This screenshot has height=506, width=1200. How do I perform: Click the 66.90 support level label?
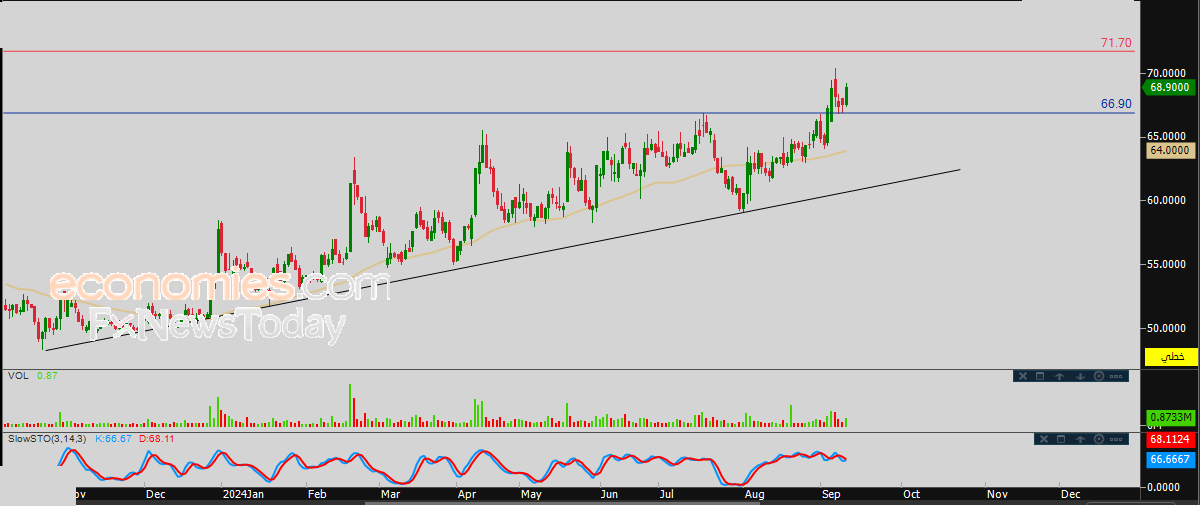click(x=1116, y=104)
